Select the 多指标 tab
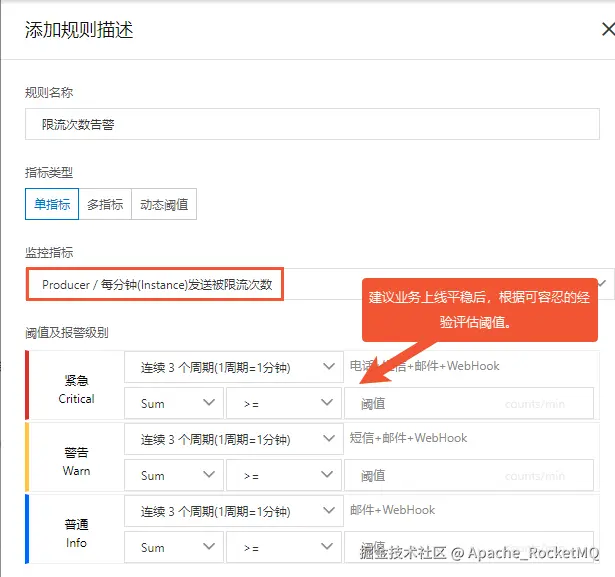 105,204
